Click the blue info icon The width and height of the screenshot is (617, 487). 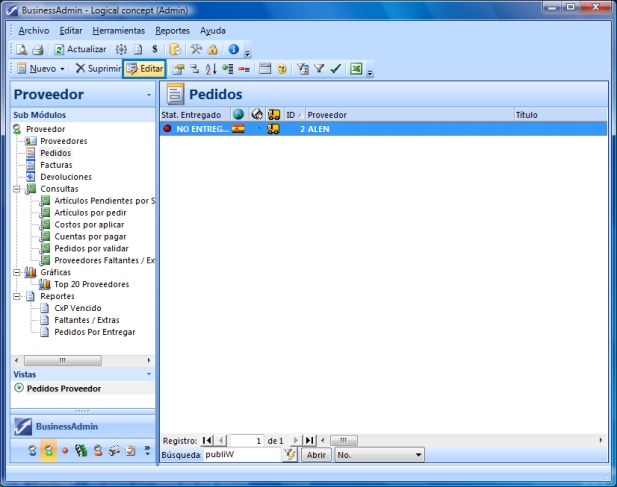tap(233, 49)
